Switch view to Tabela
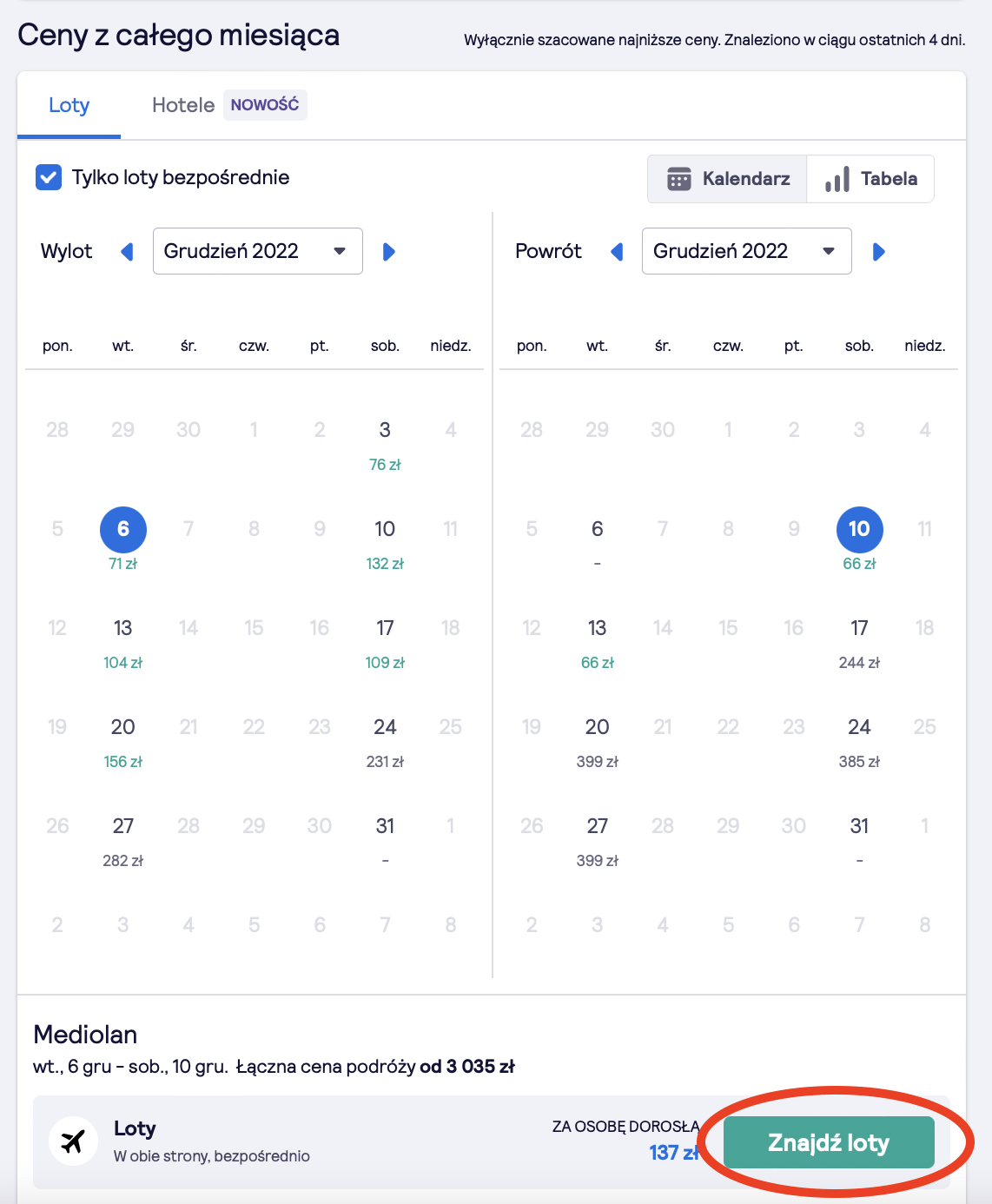The height and width of the screenshot is (1204, 992). point(870,179)
